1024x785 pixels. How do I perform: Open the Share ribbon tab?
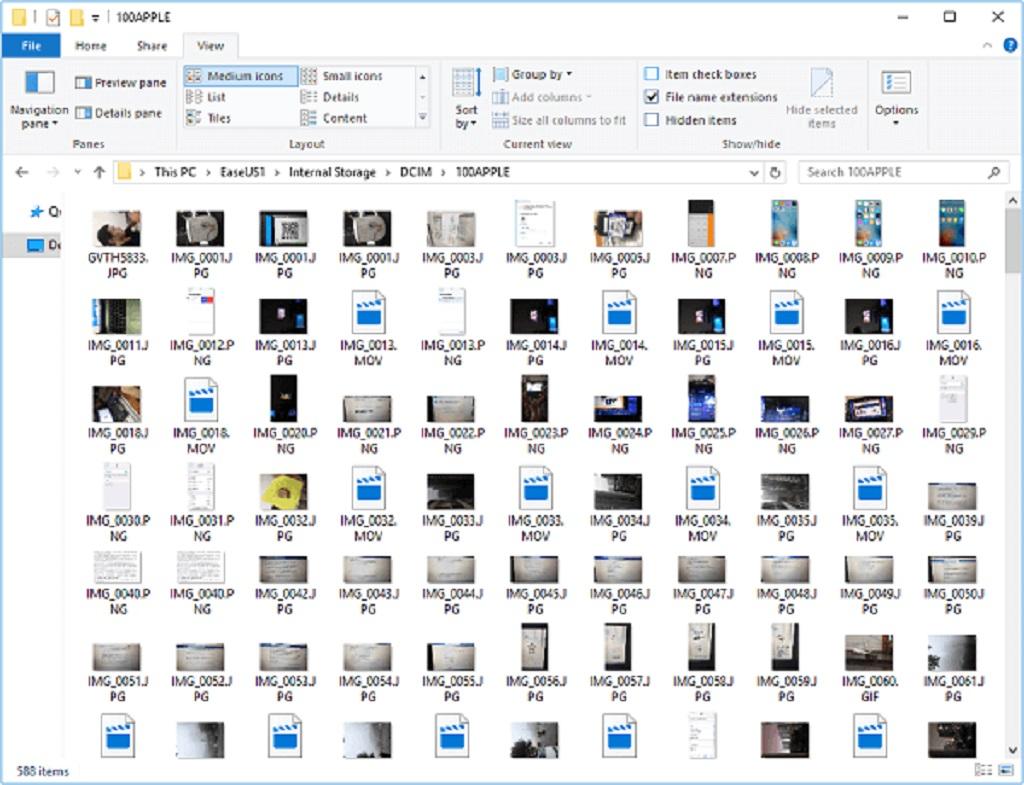(x=151, y=45)
